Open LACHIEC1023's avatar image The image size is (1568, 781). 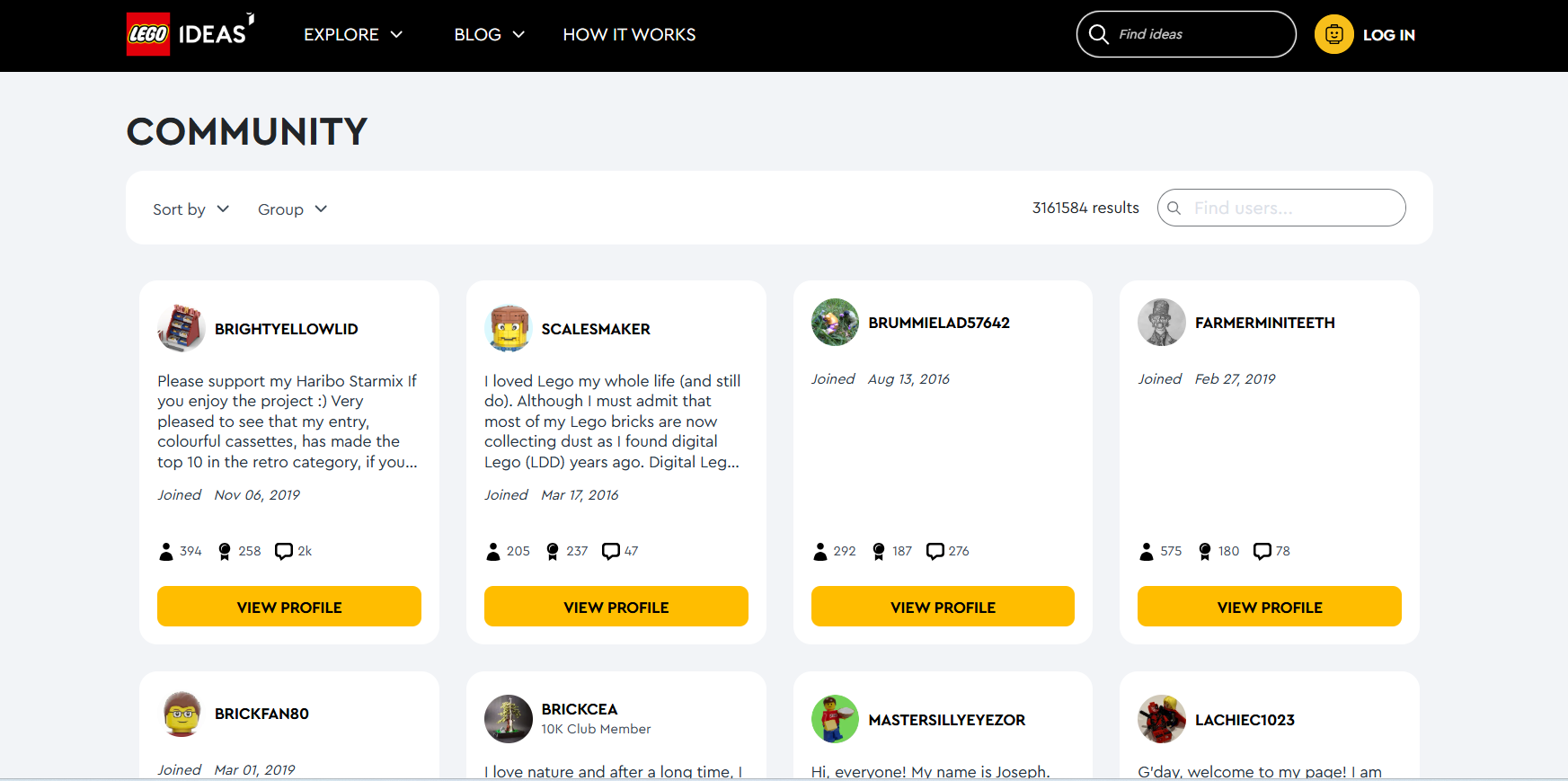tap(1162, 718)
